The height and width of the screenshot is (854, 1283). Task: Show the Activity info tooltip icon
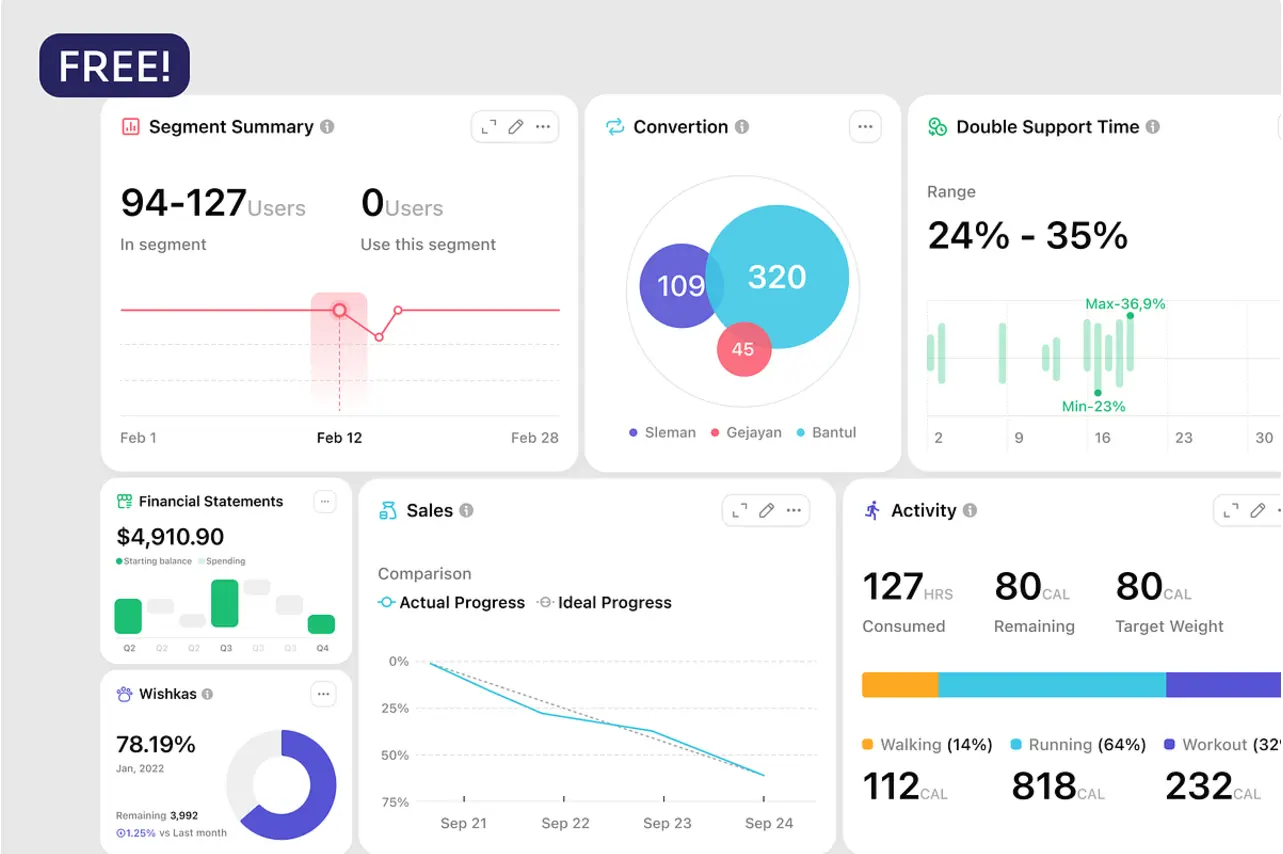969,510
